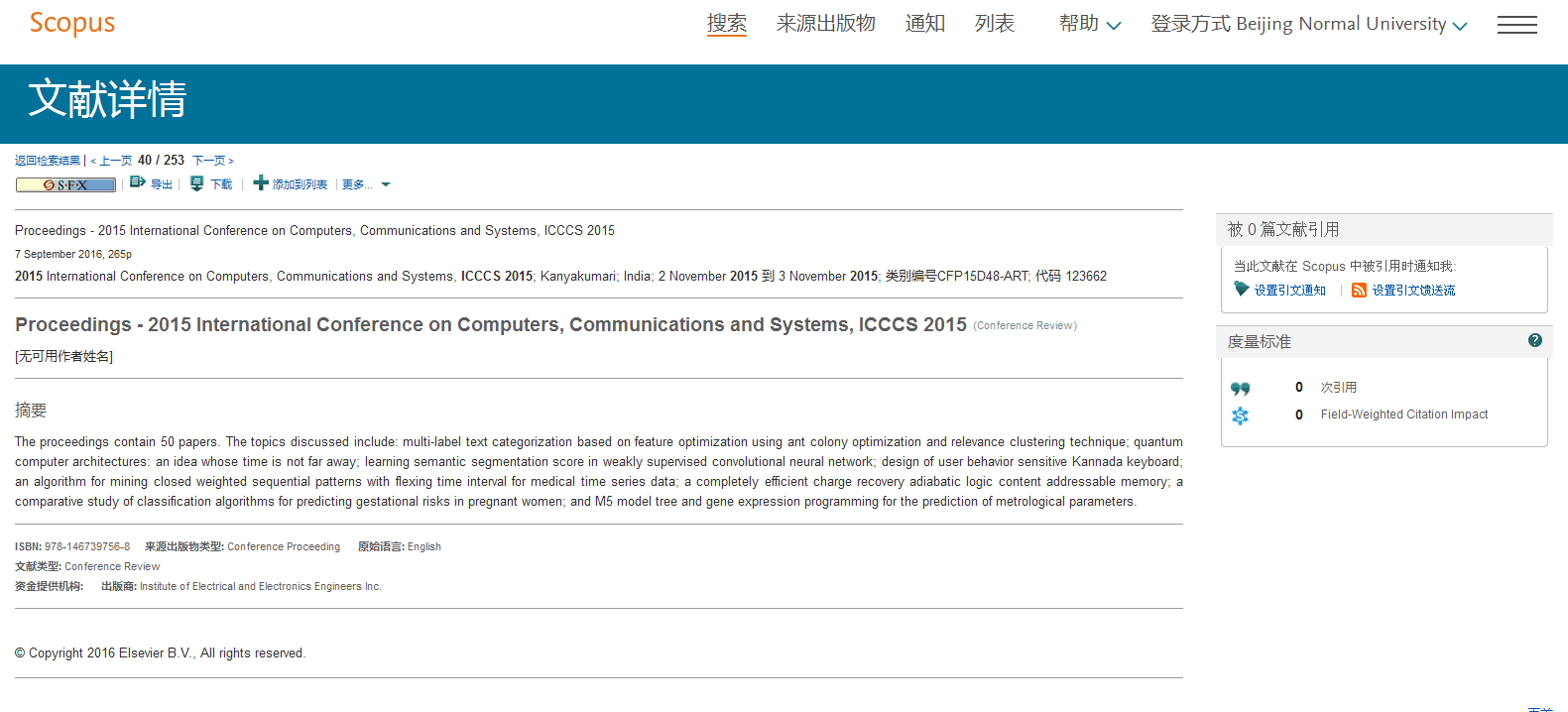Click the 资金提供机构 funding sponsor label
The image size is (1568, 712).
click(49, 587)
